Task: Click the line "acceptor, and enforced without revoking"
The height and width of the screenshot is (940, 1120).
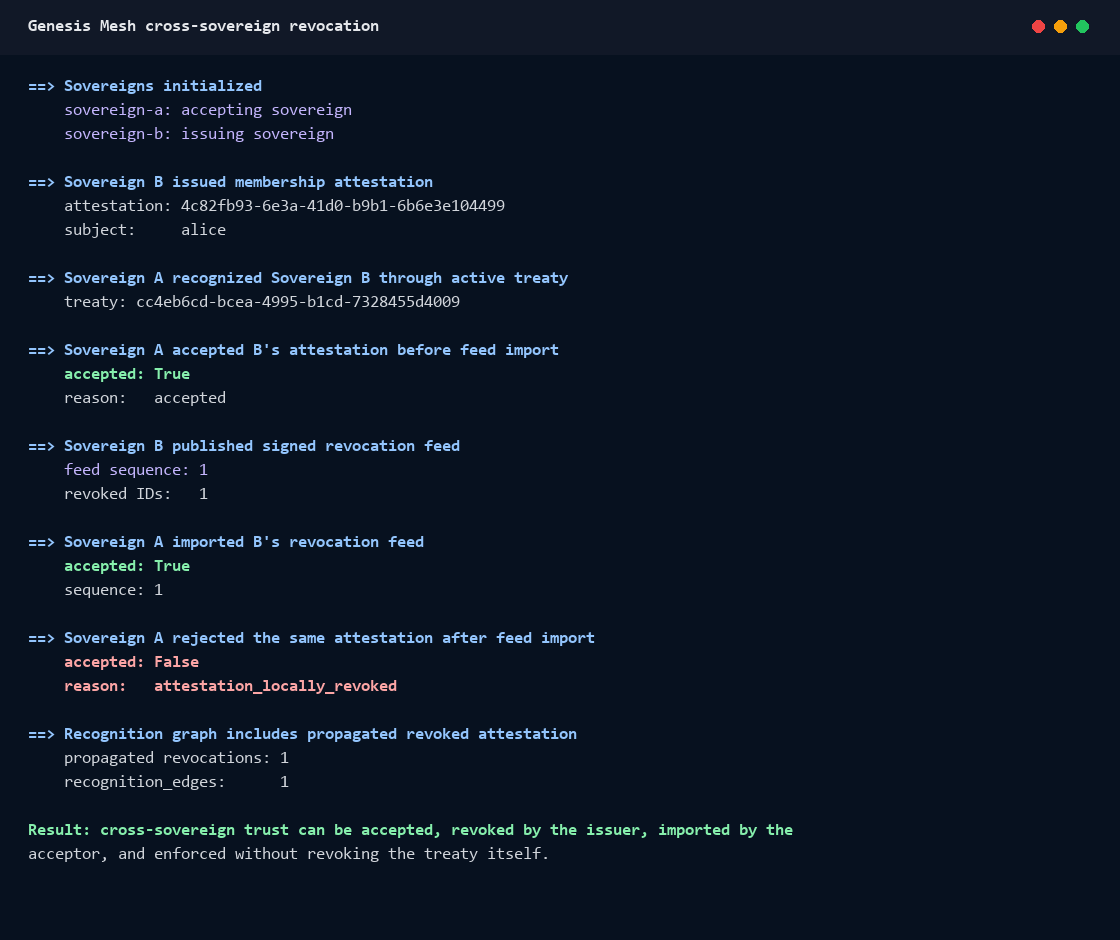Action: click(x=289, y=854)
